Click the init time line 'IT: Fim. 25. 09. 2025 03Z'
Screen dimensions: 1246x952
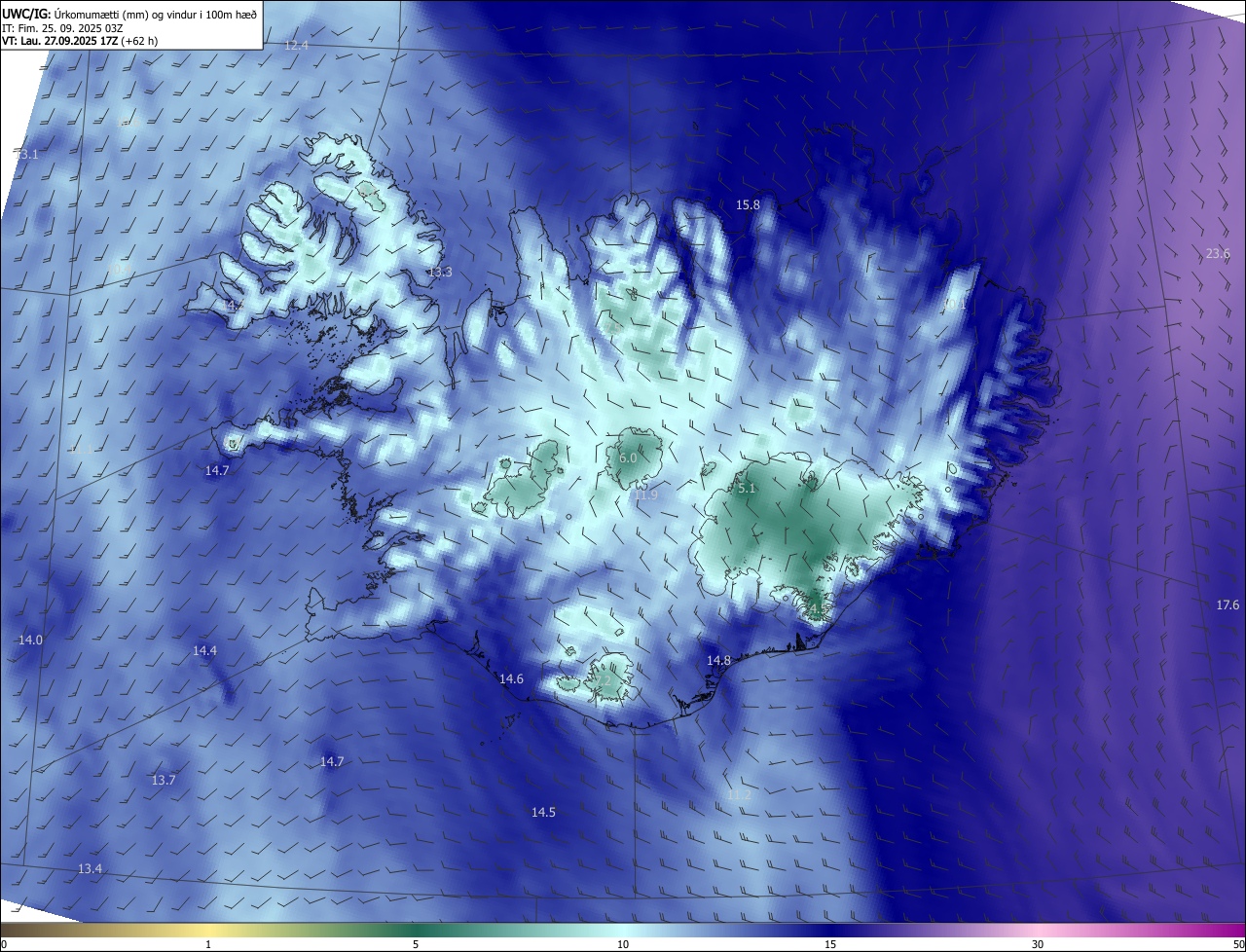tap(60, 27)
